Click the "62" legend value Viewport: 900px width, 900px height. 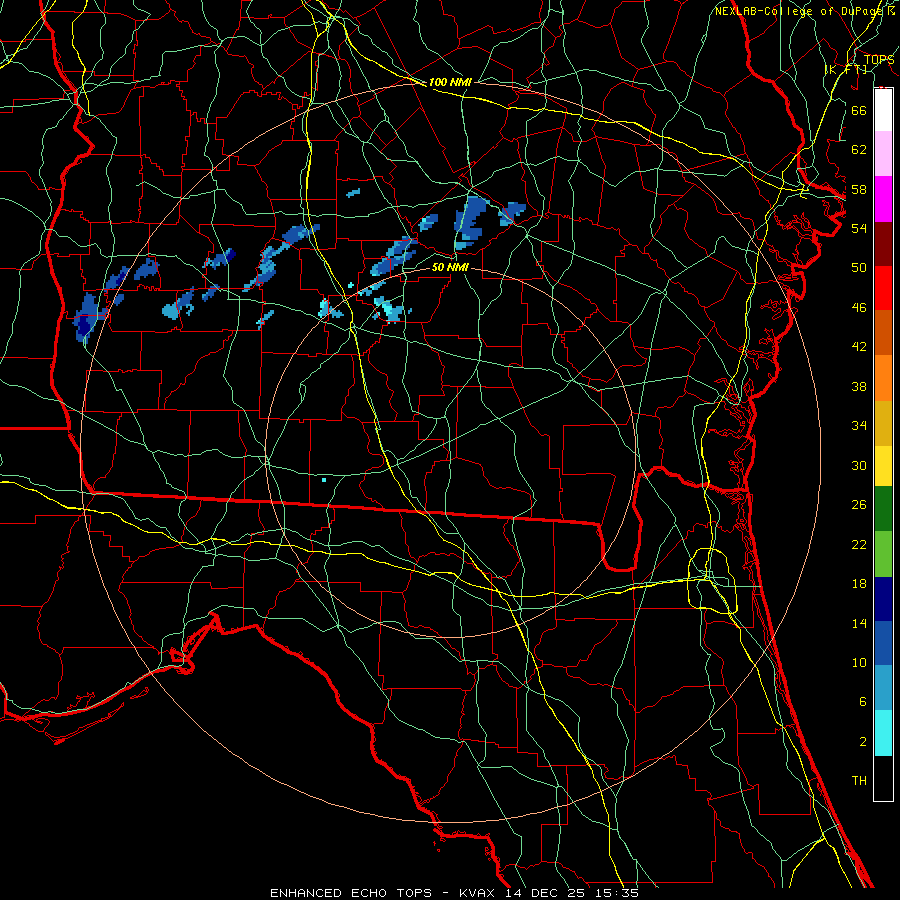(859, 150)
